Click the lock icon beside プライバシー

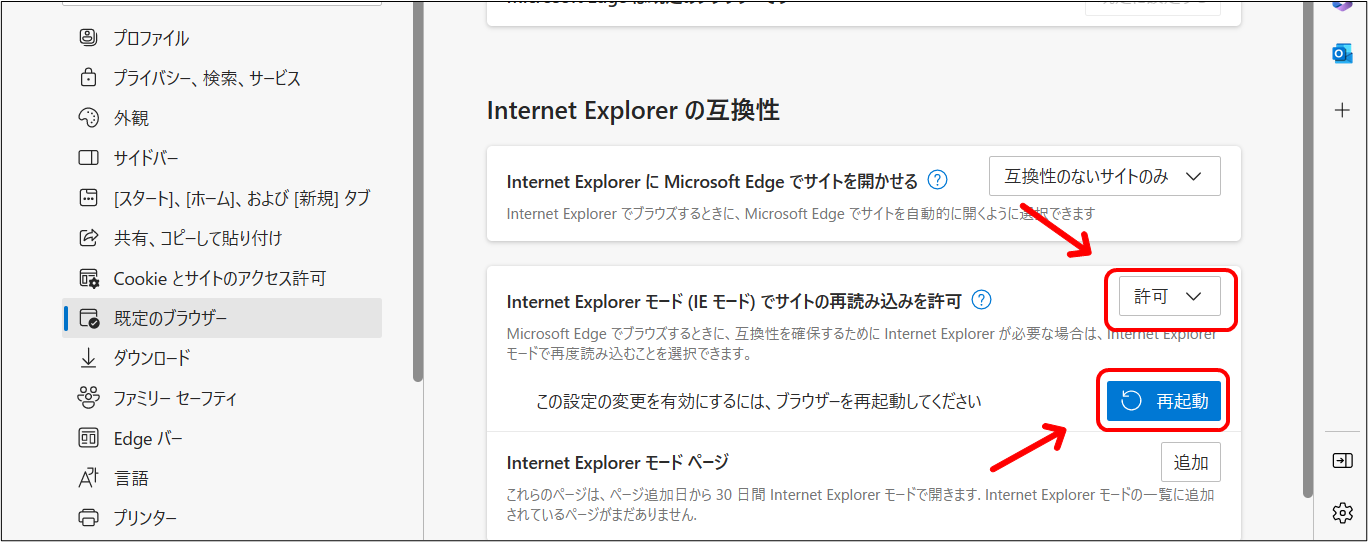(x=89, y=78)
